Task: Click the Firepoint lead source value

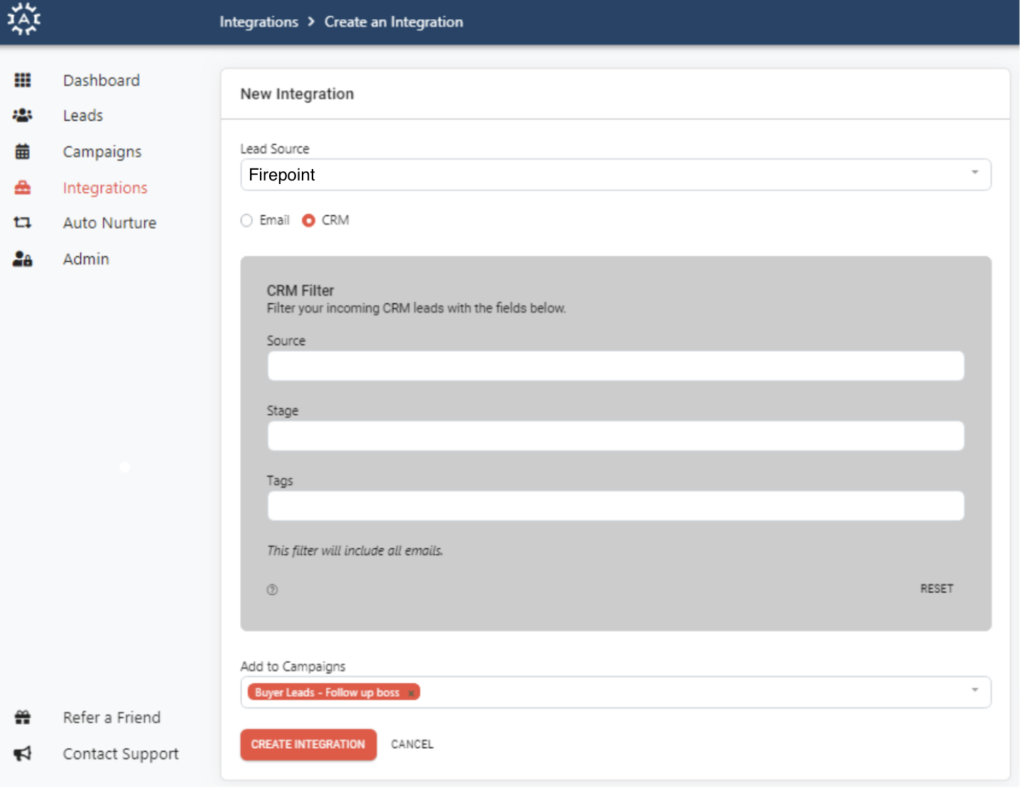Action: pyautogui.click(x=282, y=175)
